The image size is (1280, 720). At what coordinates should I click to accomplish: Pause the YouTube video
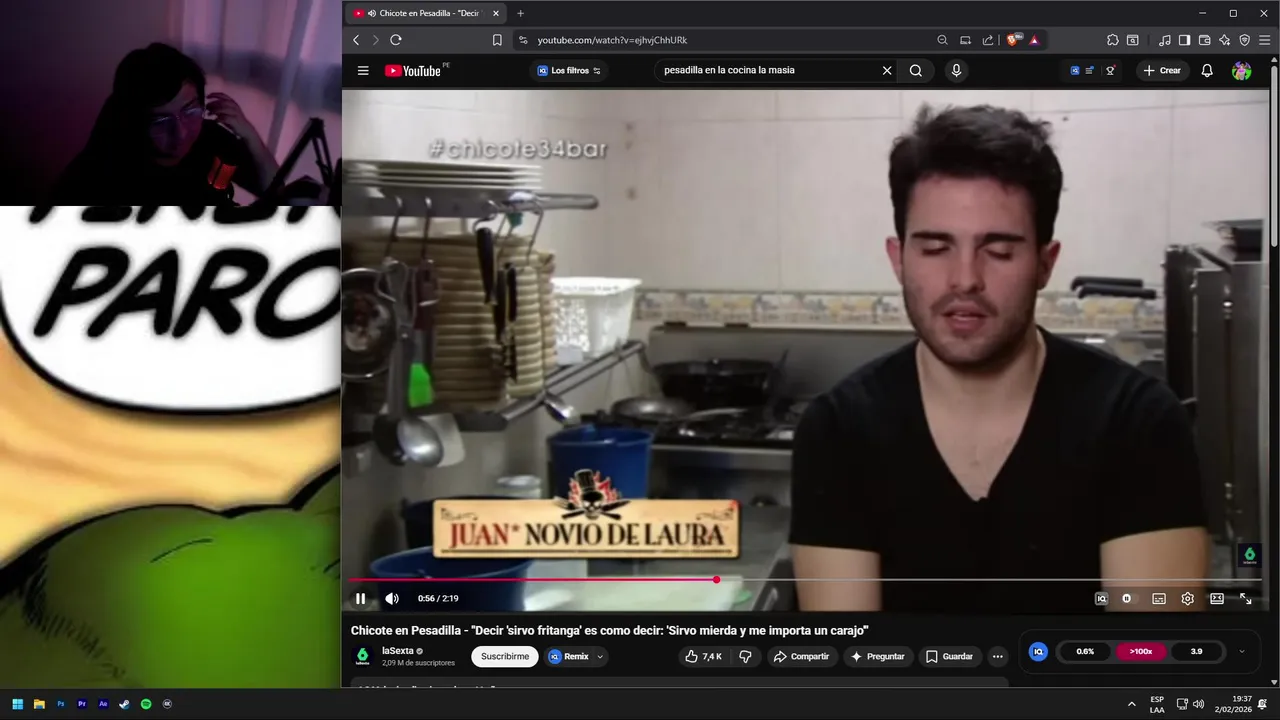361,599
